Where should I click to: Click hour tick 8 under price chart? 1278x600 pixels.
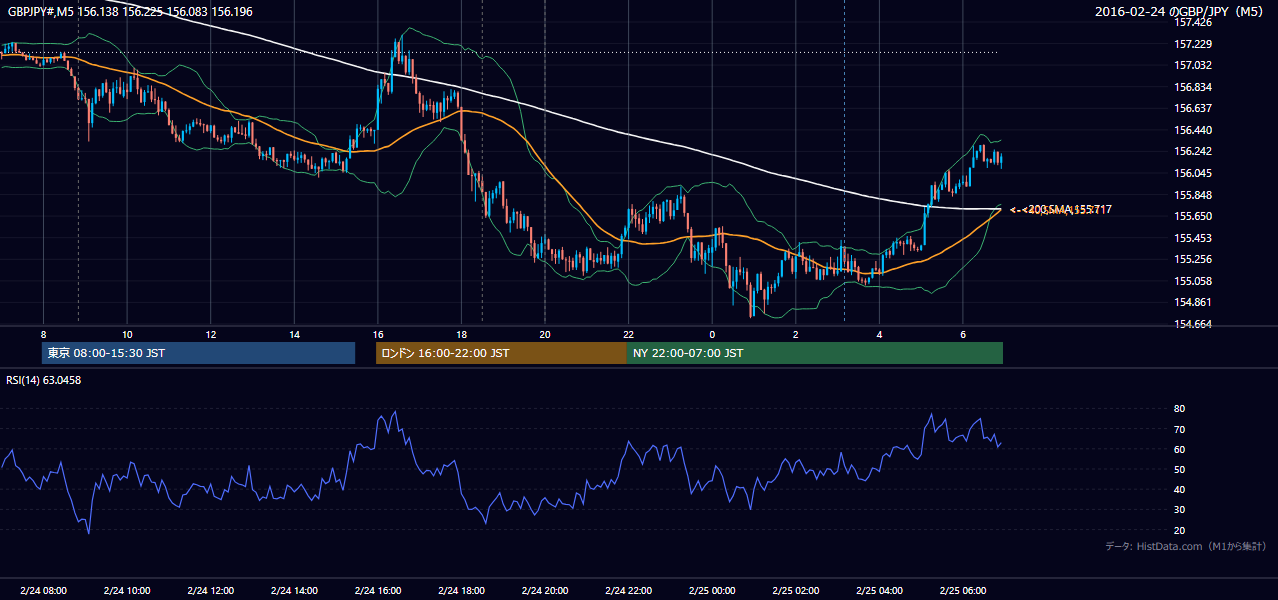tap(43, 334)
